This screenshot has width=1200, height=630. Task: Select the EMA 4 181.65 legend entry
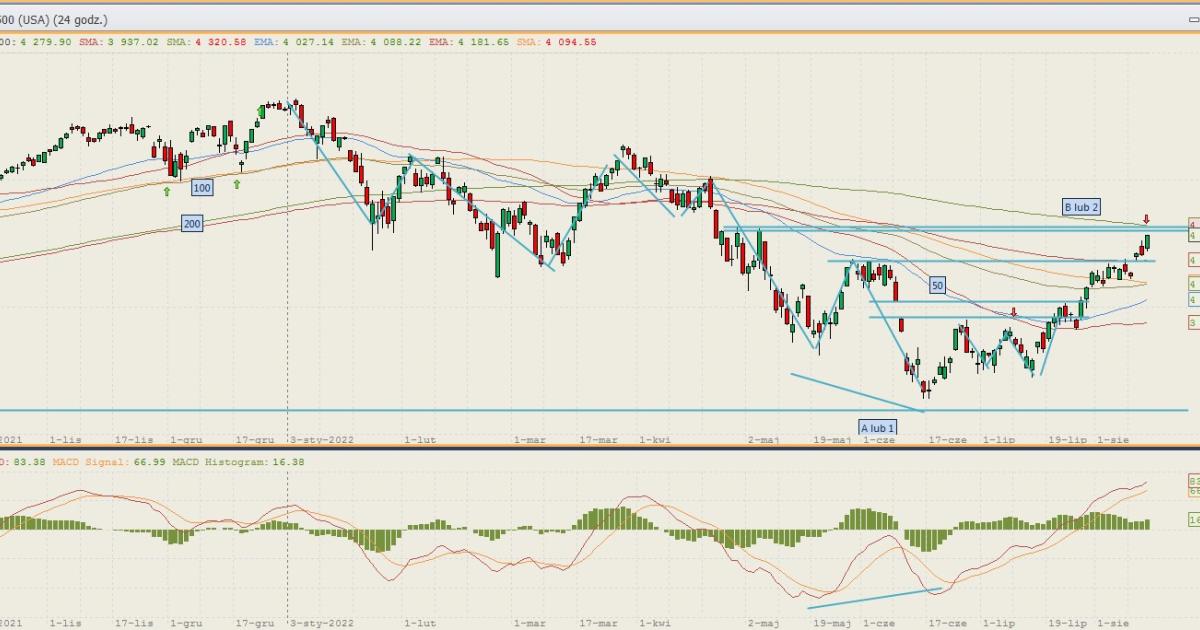tap(468, 42)
